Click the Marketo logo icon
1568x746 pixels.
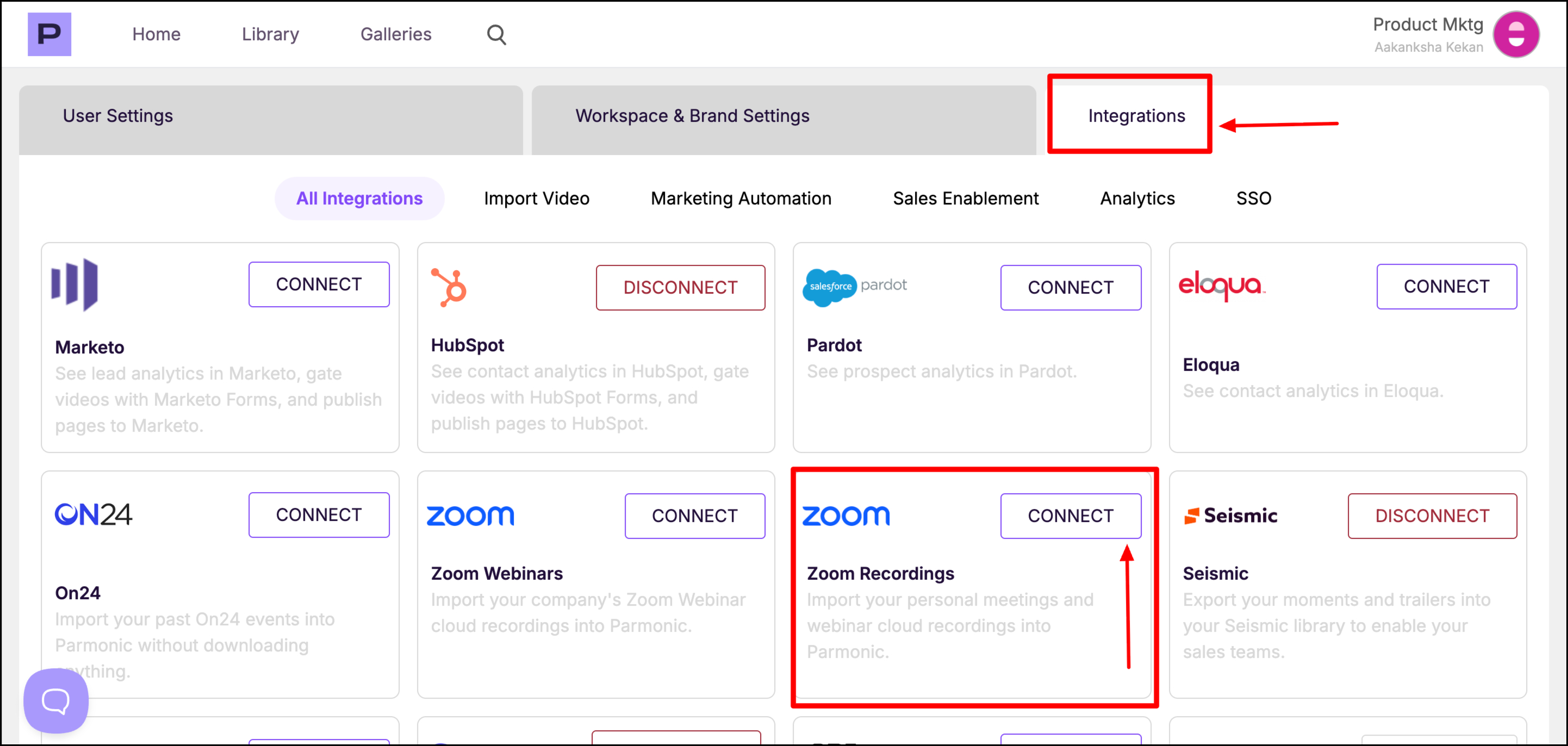(75, 284)
